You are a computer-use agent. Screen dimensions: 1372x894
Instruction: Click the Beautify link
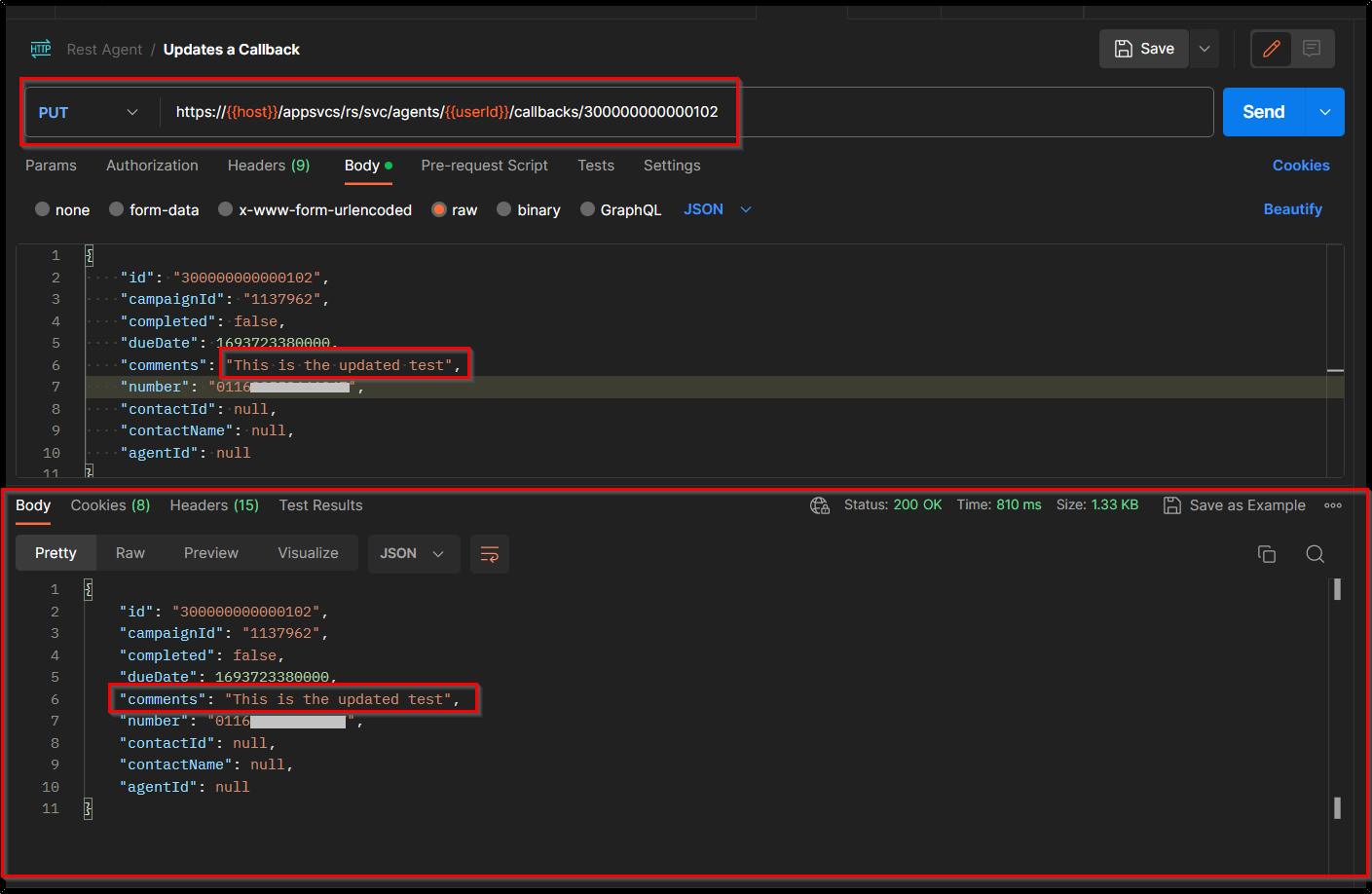[1292, 209]
